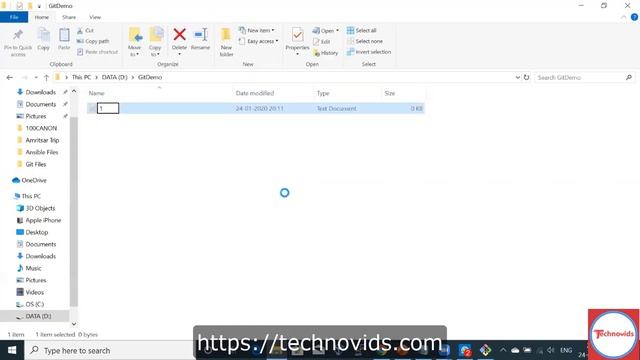The image size is (640, 360).
Task: Open the Windows Start menu
Action: click(12, 350)
